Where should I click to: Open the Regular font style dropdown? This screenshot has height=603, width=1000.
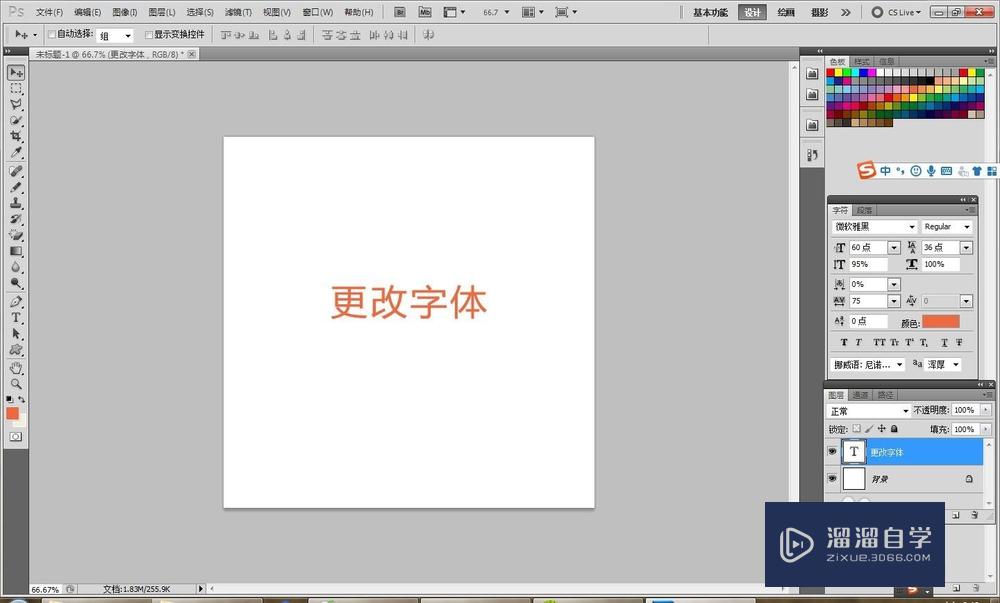(x=965, y=226)
